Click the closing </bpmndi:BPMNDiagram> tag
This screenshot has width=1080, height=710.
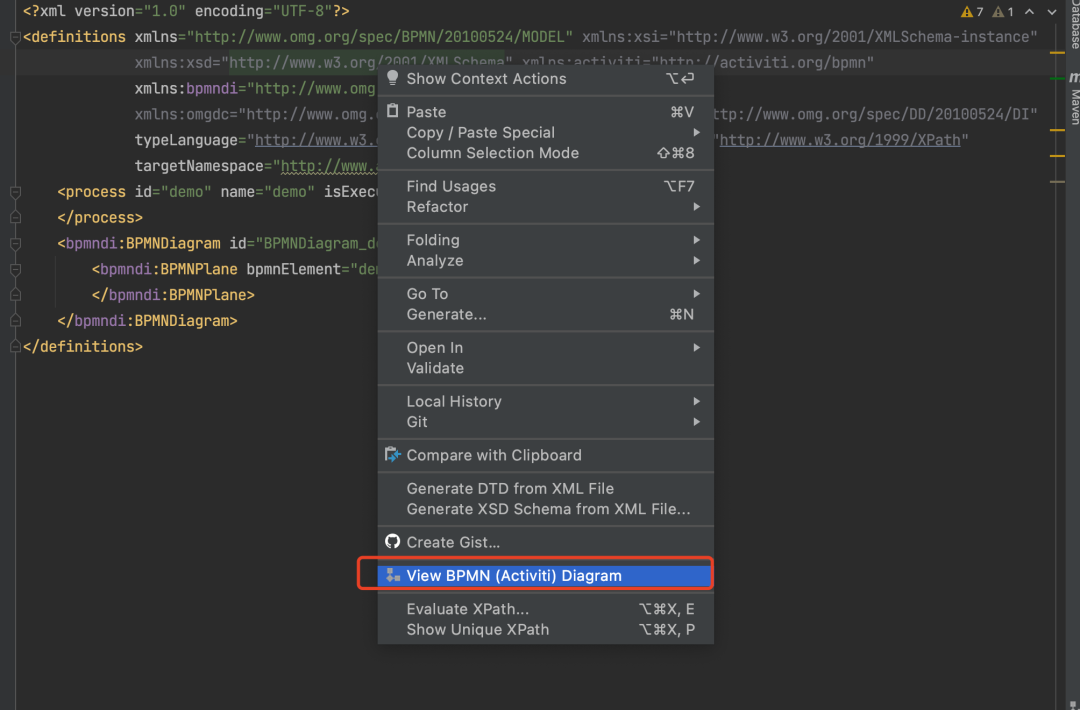[147, 321]
